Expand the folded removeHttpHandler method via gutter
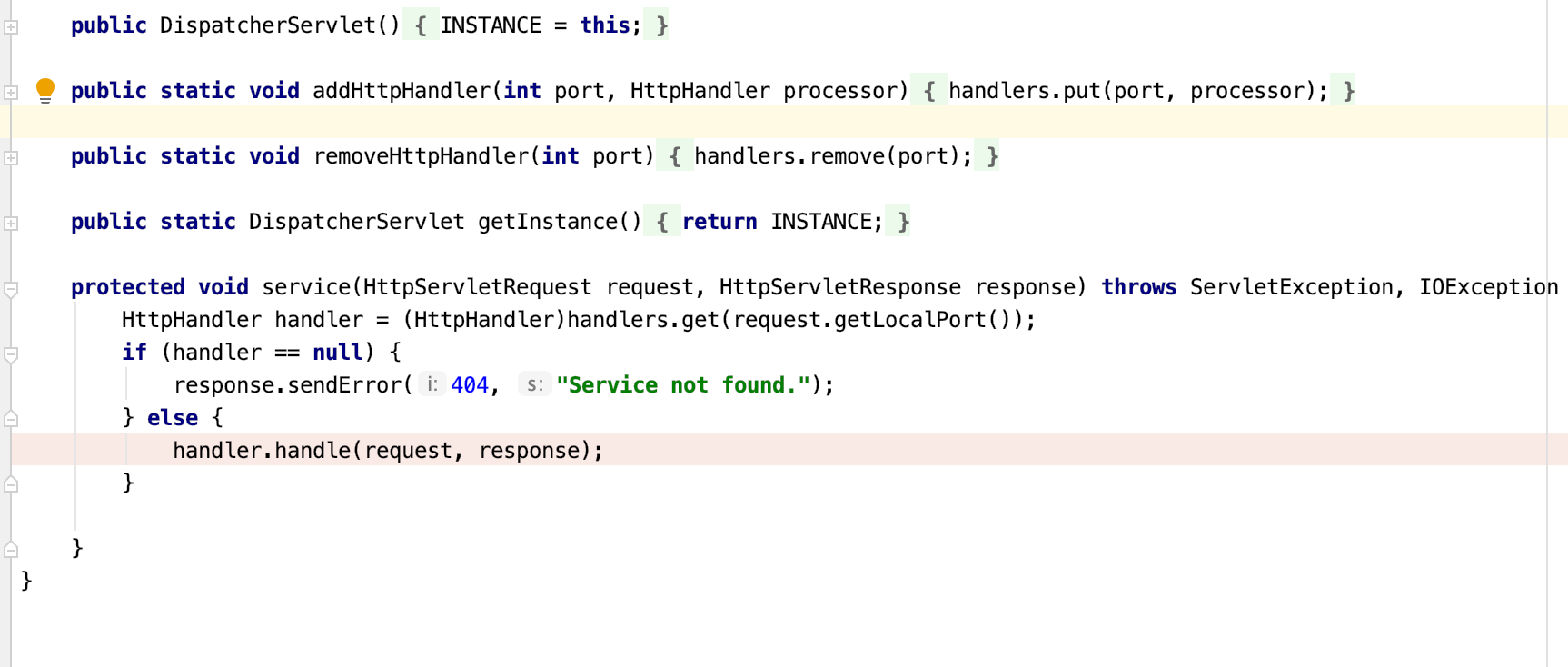 coord(11,158)
